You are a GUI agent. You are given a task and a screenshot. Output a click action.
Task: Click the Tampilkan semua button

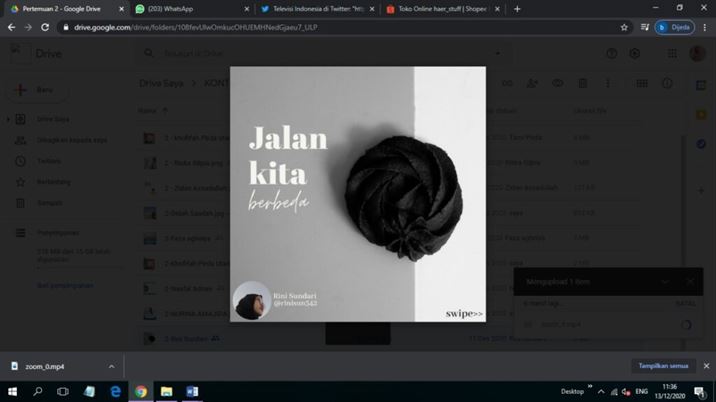[x=664, y=367]
